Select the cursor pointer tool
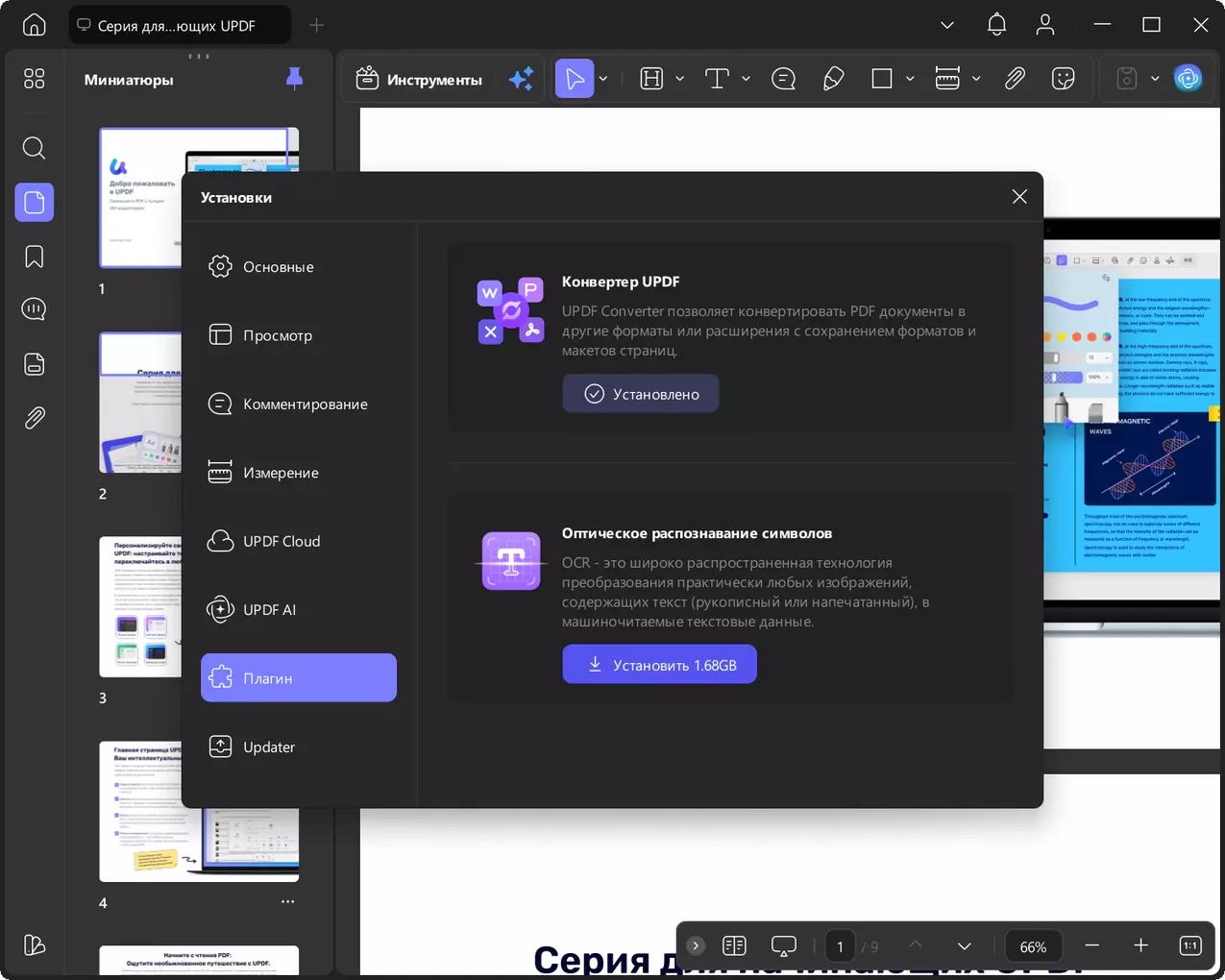Screen dimensions: 1225x980 point(575,79)
